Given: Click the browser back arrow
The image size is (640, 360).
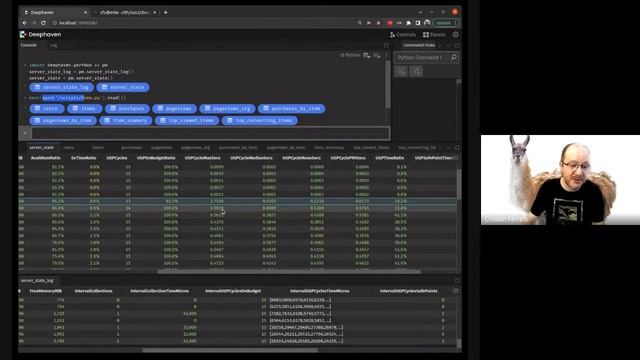Looking at the screenshot, I should 25,23.
